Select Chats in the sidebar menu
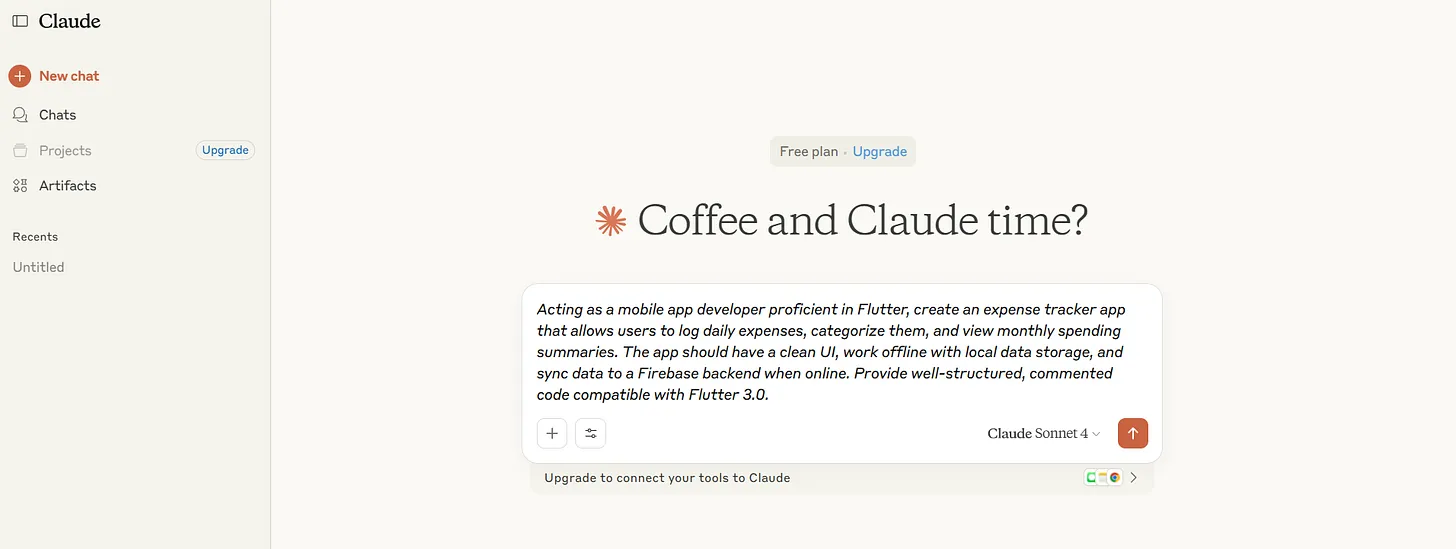The image size is (1456, 549). click(x=58, y=115)
